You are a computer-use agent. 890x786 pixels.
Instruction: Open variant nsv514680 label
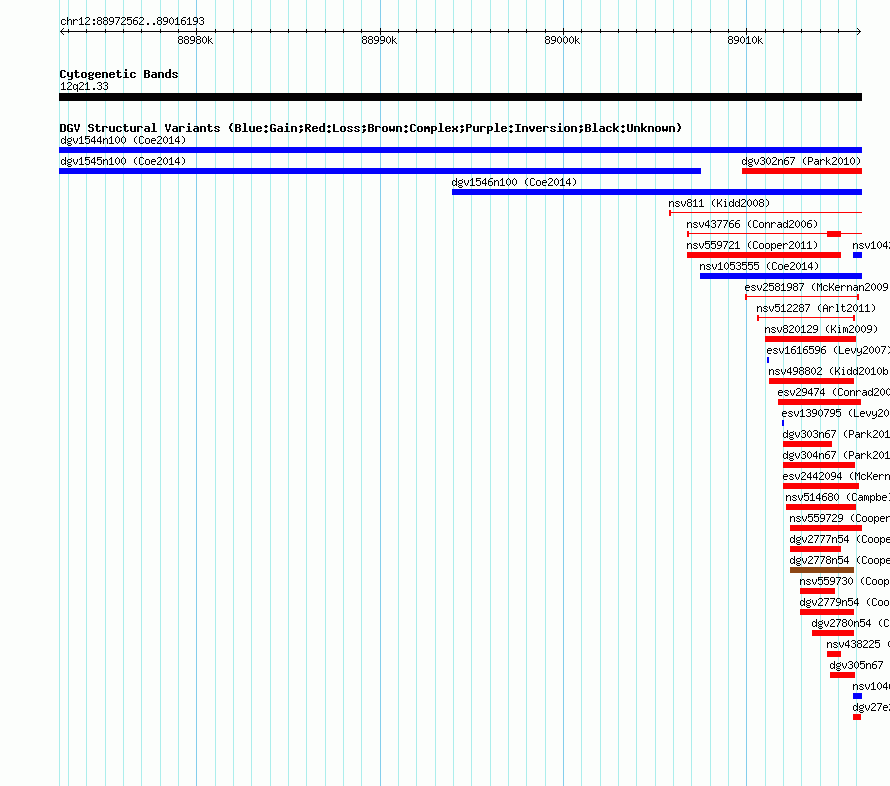click(x=837, y=497)
